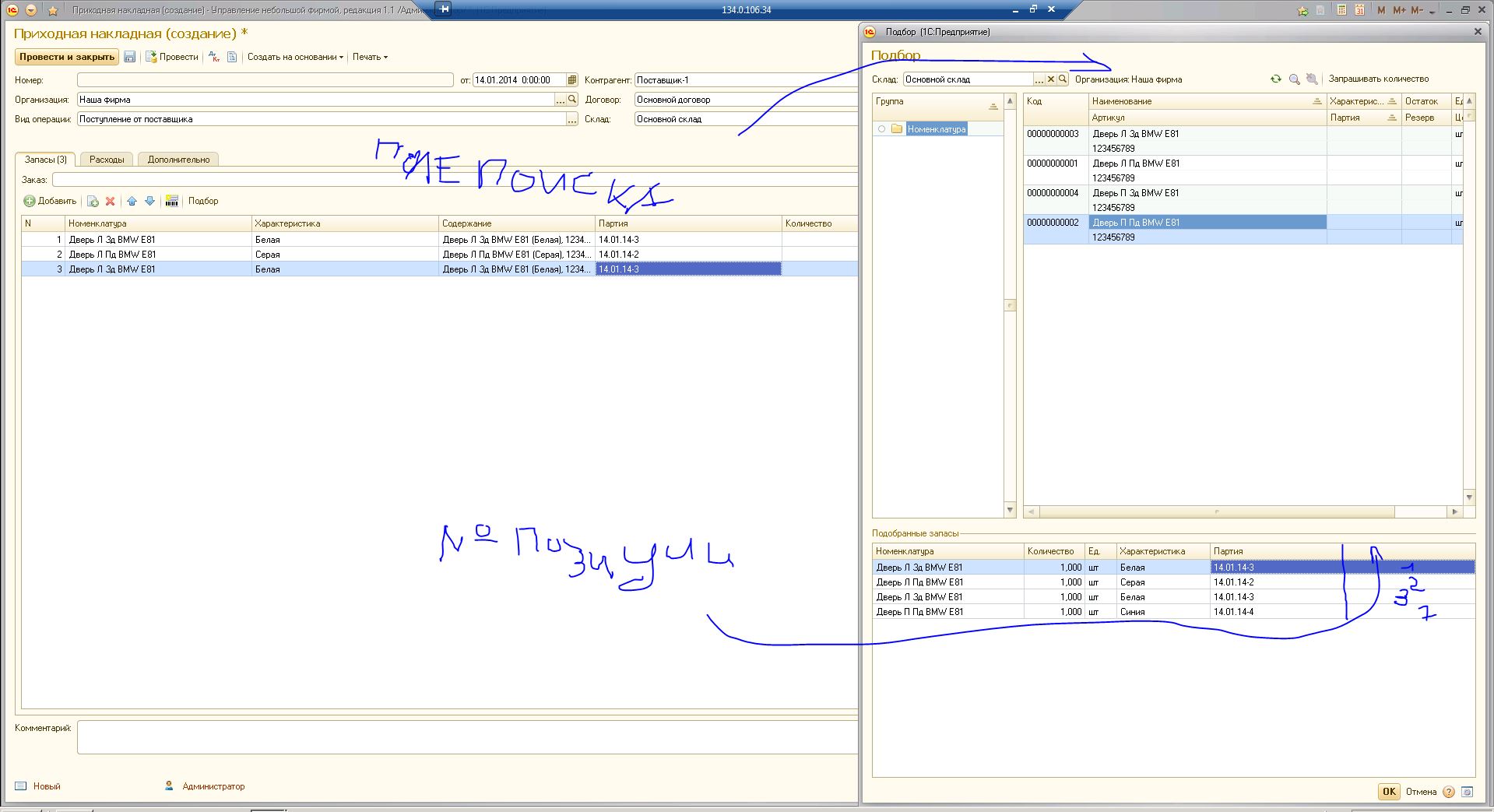Click the Провести и закрыть button
1494x812 pixels.
coord(67,57)
